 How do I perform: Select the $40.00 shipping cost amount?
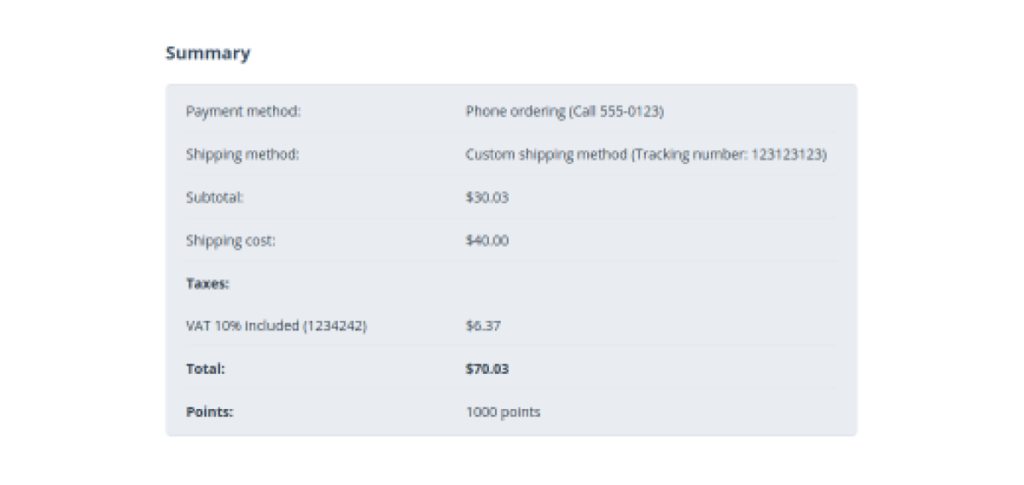tap(487, 241)
